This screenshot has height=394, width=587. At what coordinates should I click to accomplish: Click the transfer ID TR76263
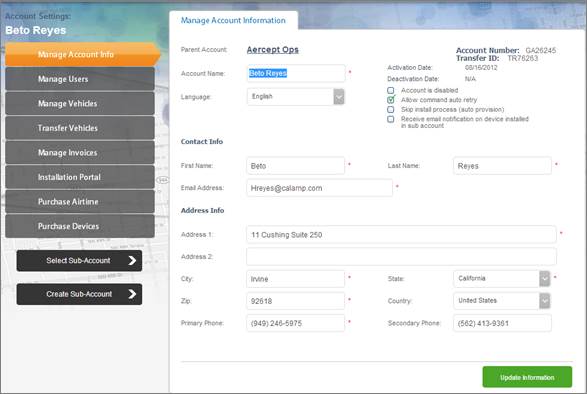pyautogui.click(x=523, y=58)
